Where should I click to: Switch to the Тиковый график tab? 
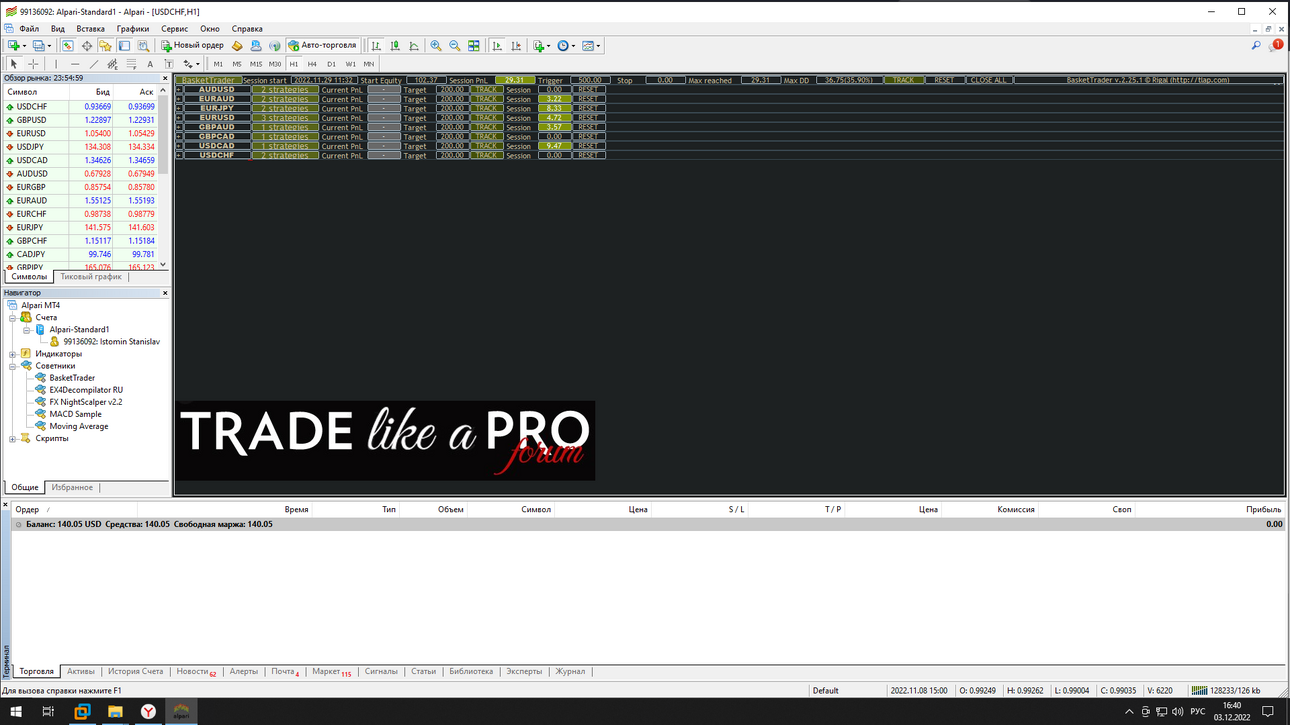tap(91, 277)
